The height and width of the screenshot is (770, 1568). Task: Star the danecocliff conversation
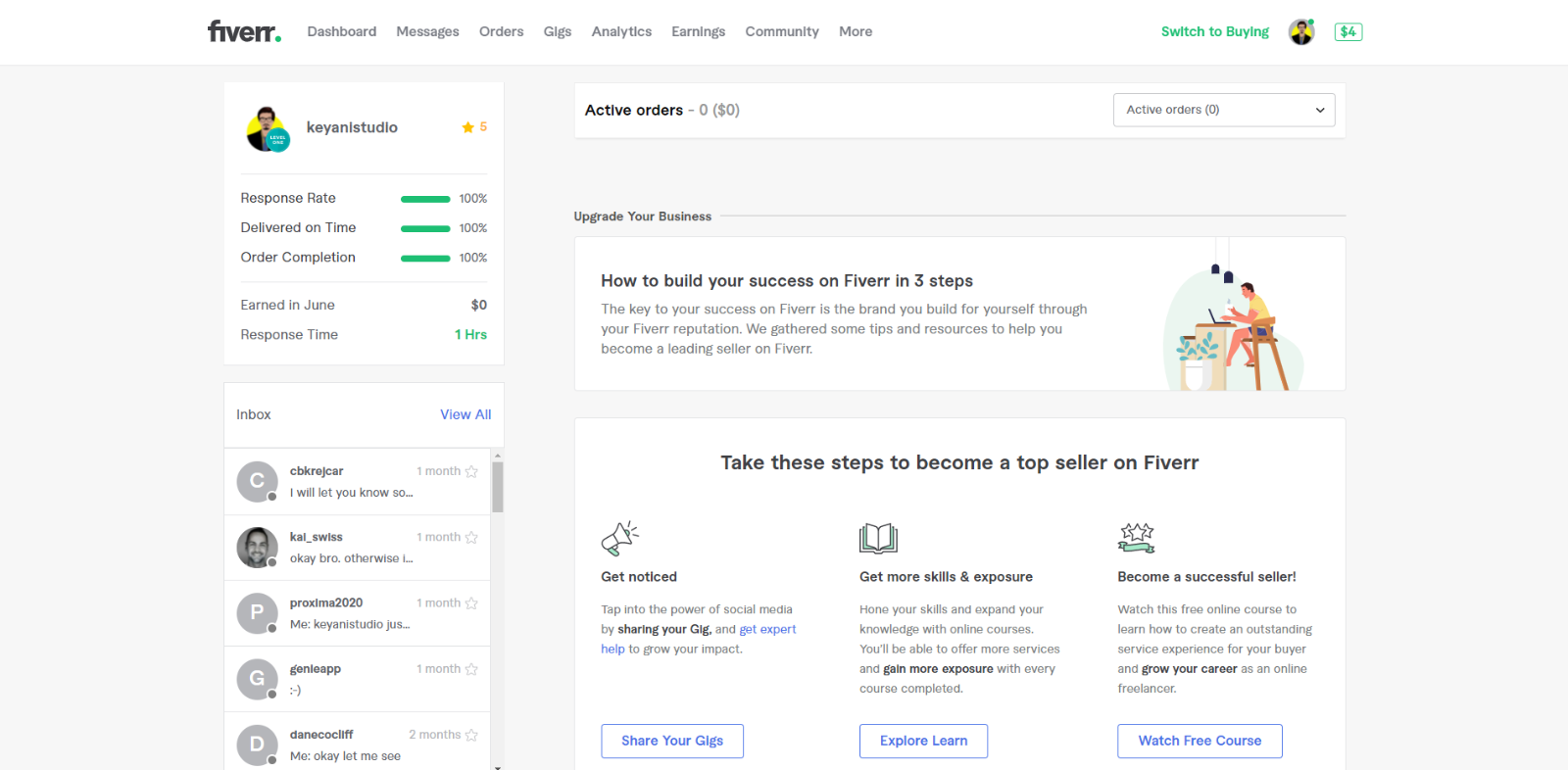471,735
